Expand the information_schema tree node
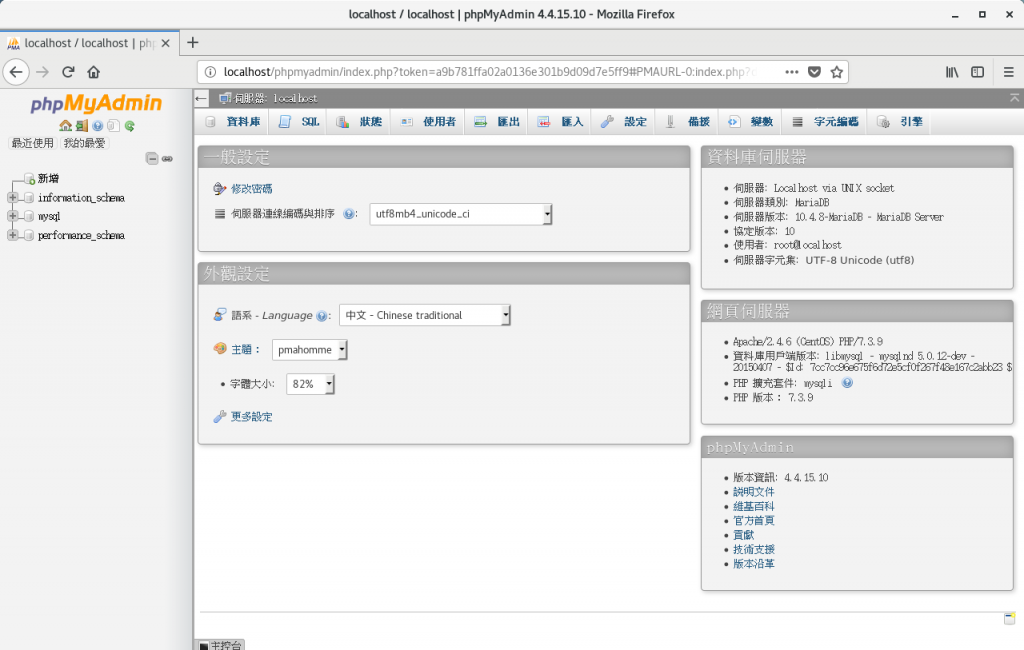Screen dimensions: 1024x650 12,197
